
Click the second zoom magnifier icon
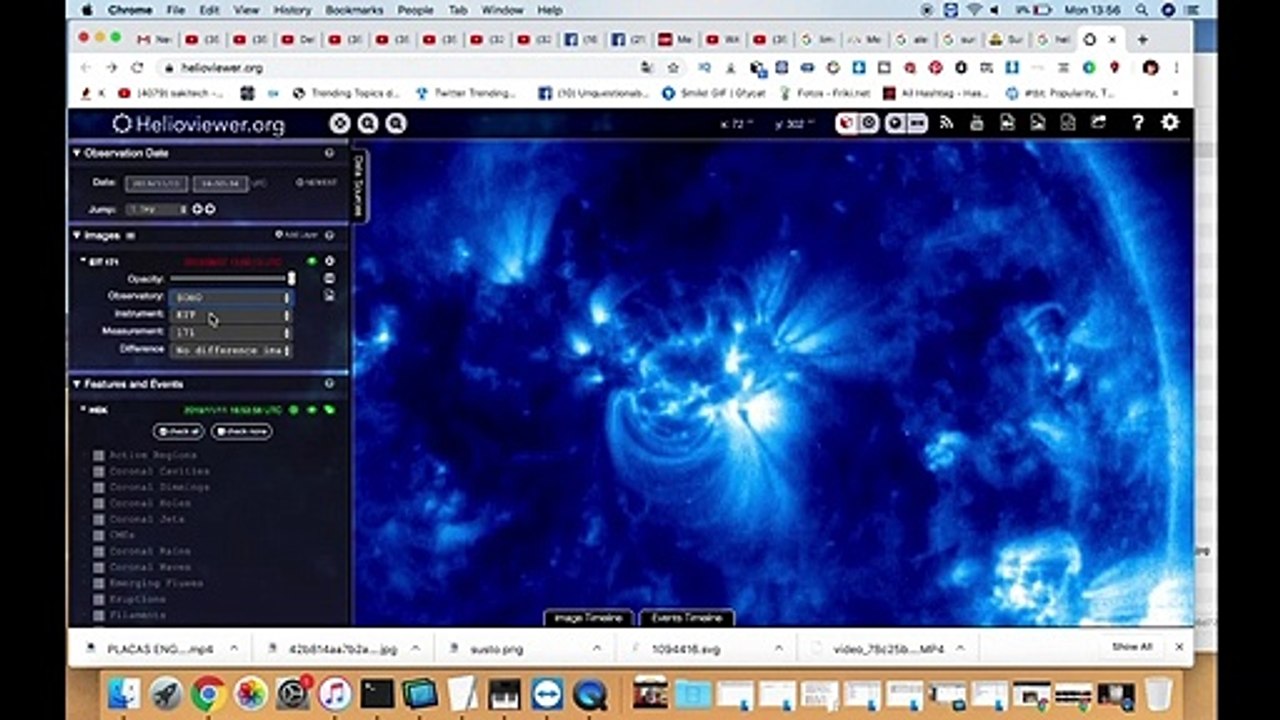396,123
